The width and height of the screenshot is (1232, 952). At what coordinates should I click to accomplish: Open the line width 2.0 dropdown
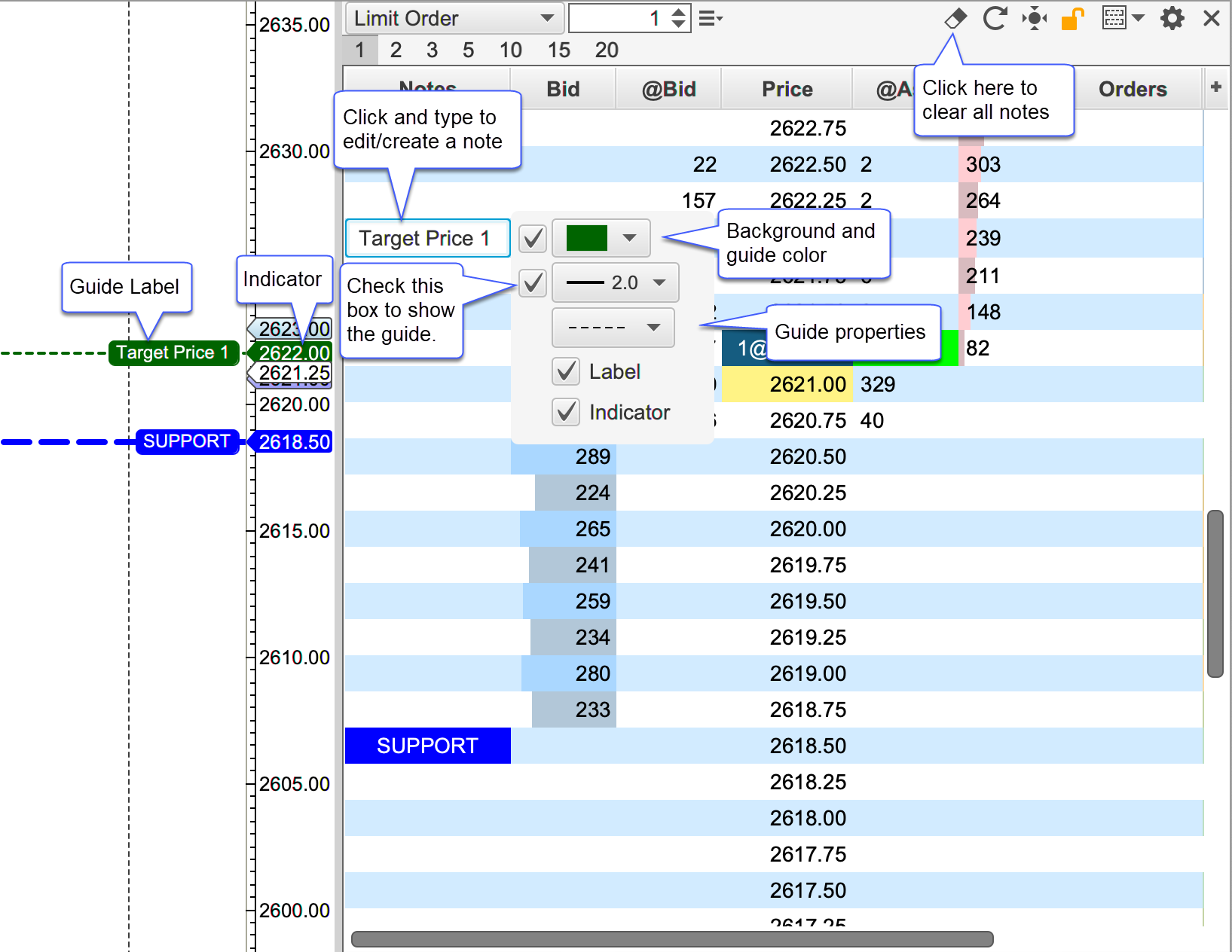616,283
